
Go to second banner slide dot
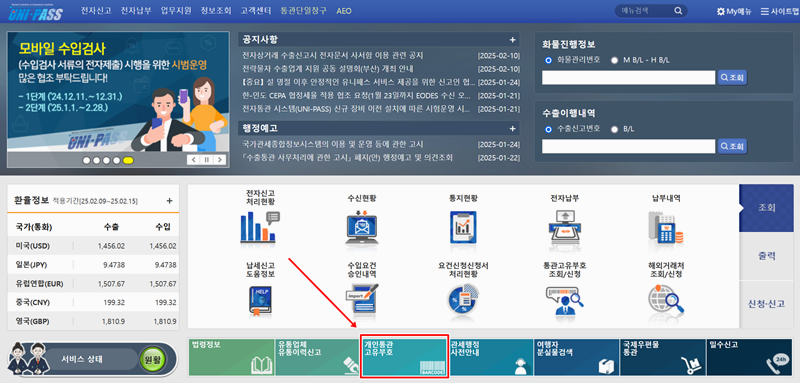(96, 160)
